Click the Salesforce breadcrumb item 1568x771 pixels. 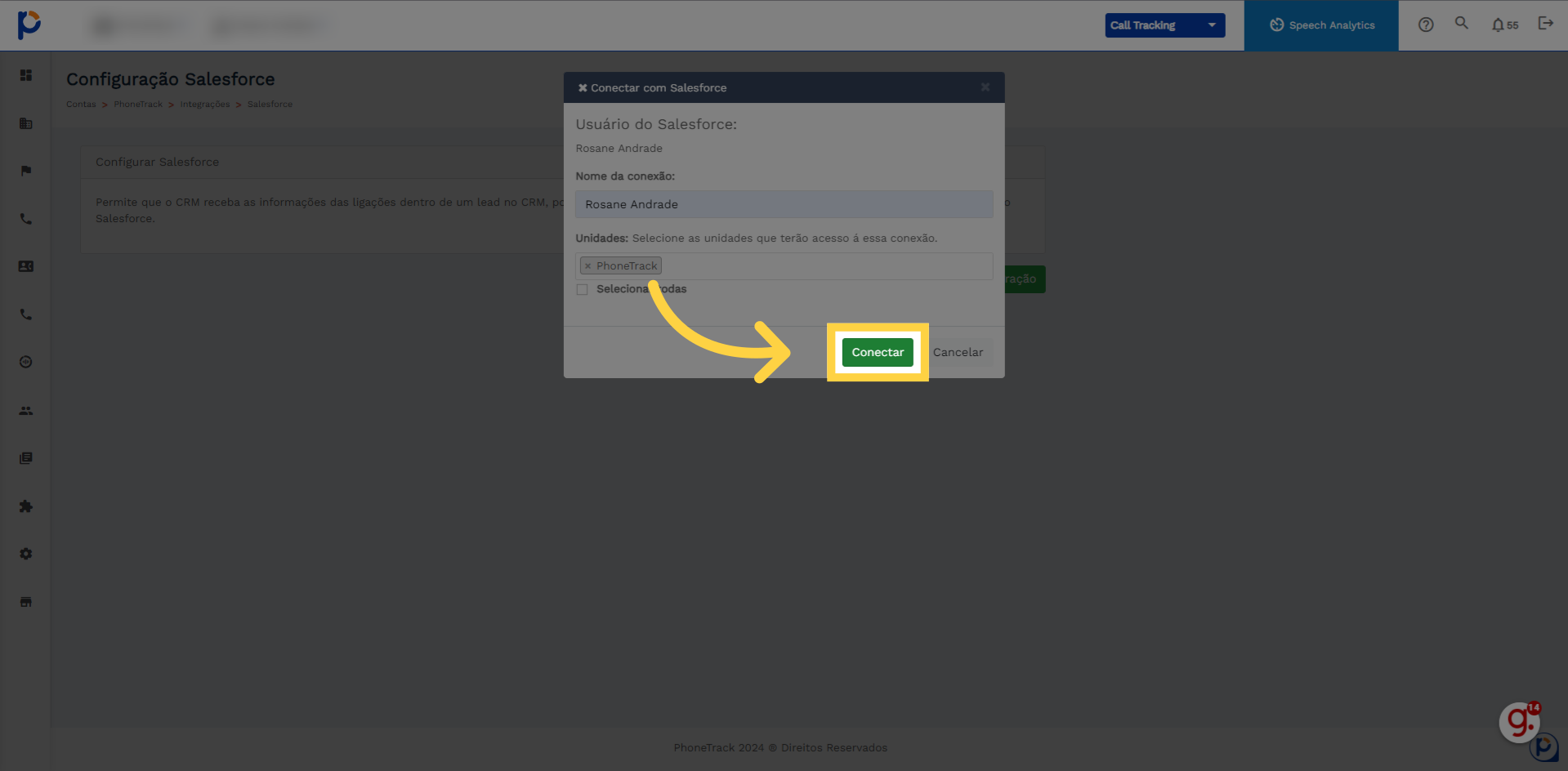click(x=270, y=105)
